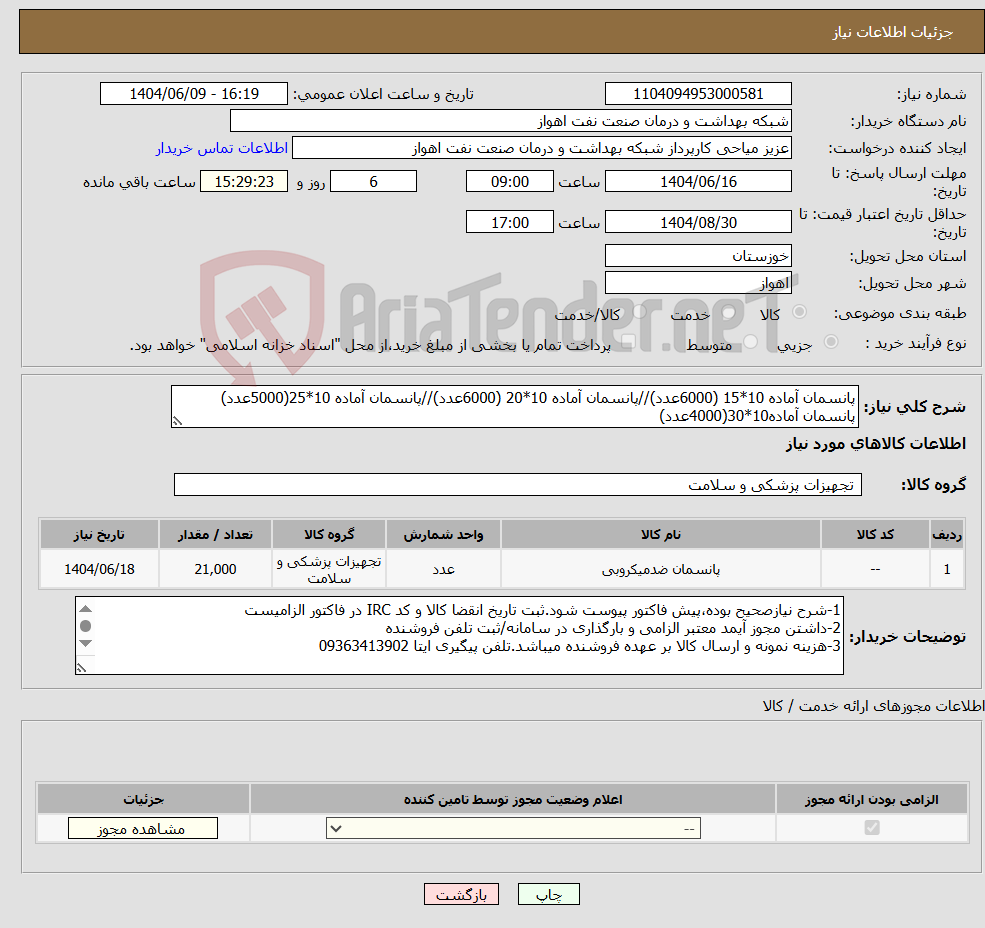
Task: Click resize handle of general description box
Action: [177, 421]
